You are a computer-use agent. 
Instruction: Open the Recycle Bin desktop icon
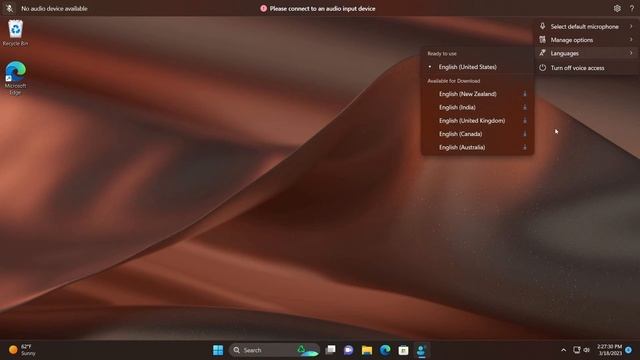tap(16, 33)
